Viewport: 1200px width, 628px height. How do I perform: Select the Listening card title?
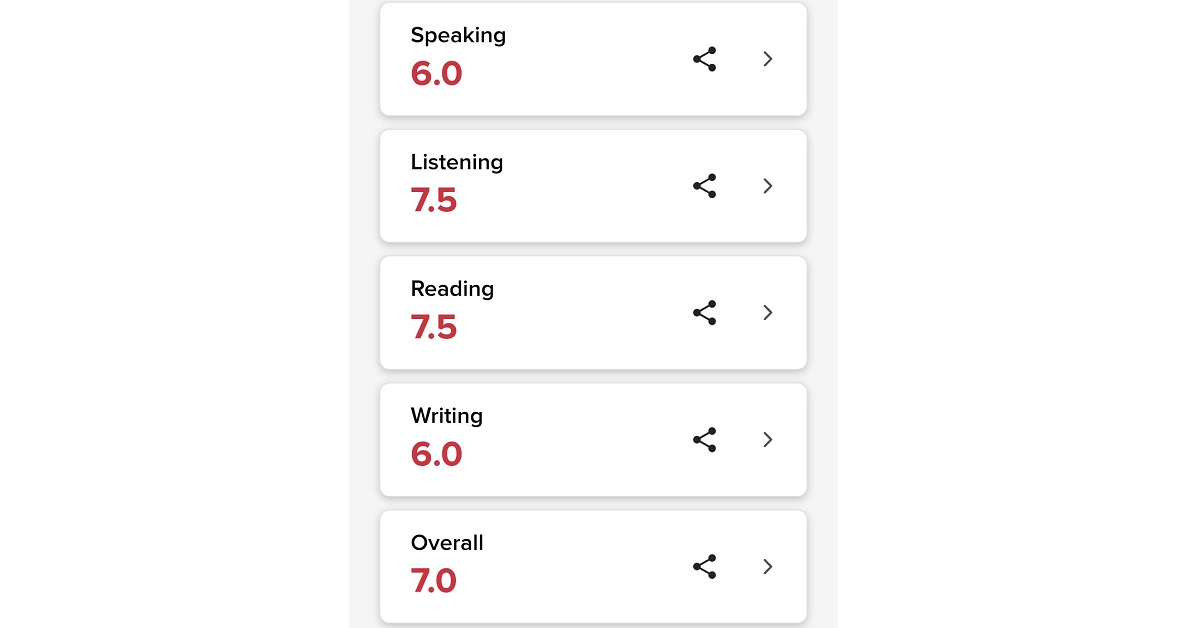point(457,162)
